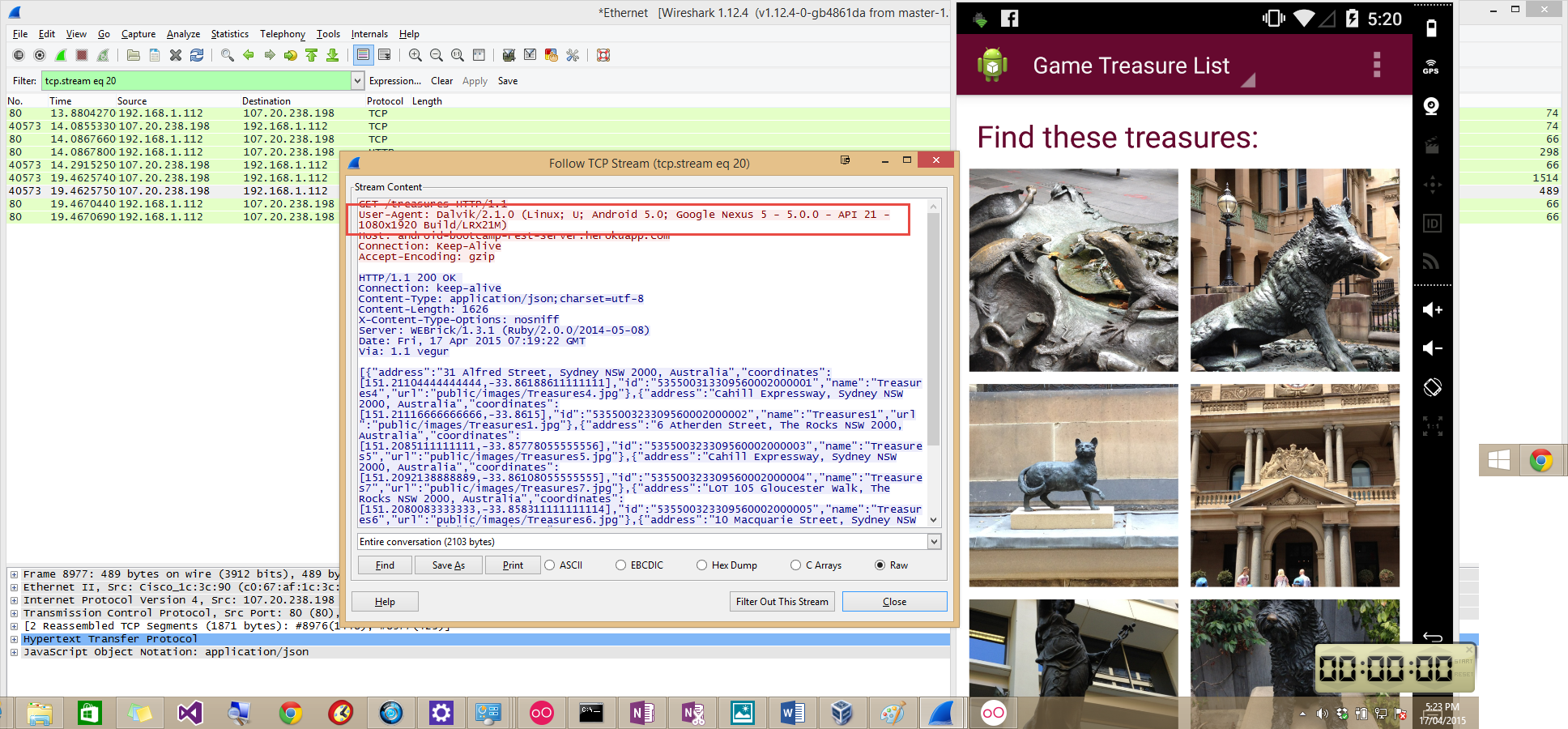Open the filter history dropdown arrow
Screen dimensions: 1568x729
point(357,81)
